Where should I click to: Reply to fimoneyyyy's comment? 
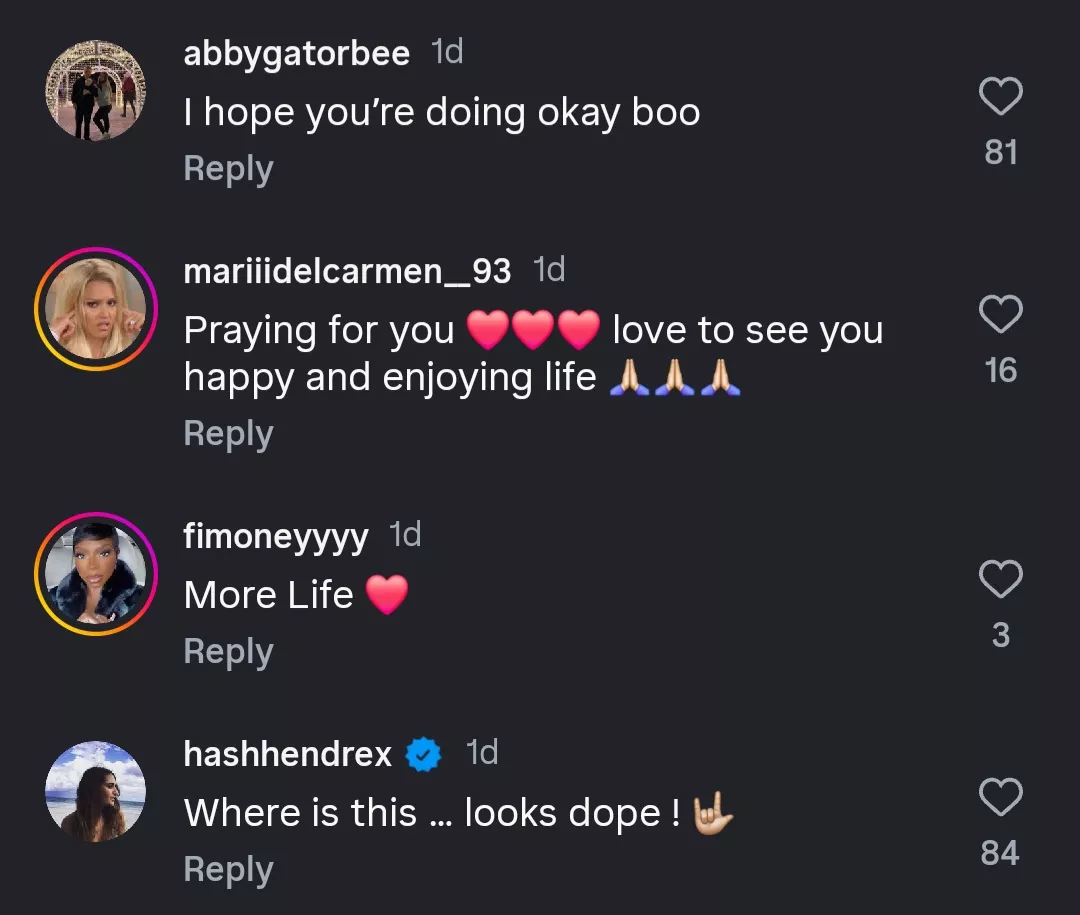pos(228,650)
